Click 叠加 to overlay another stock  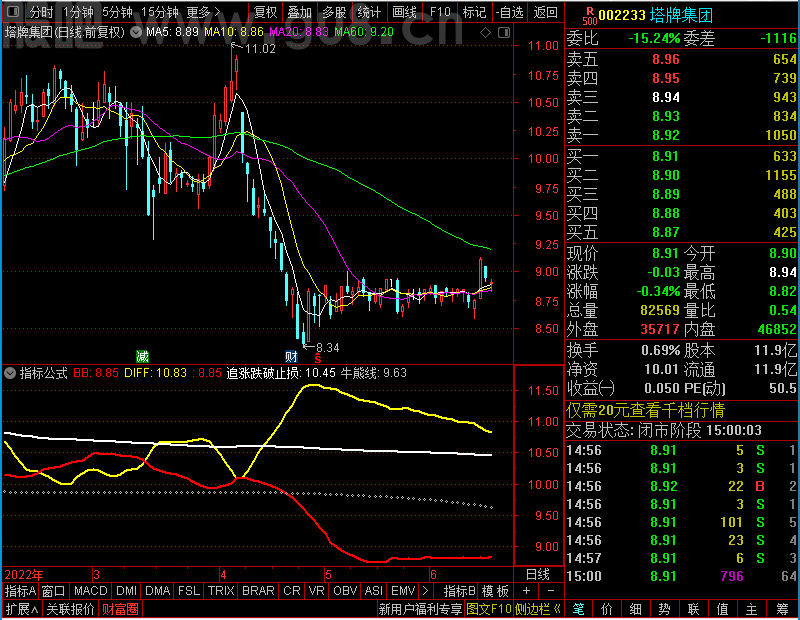(299, 12)
